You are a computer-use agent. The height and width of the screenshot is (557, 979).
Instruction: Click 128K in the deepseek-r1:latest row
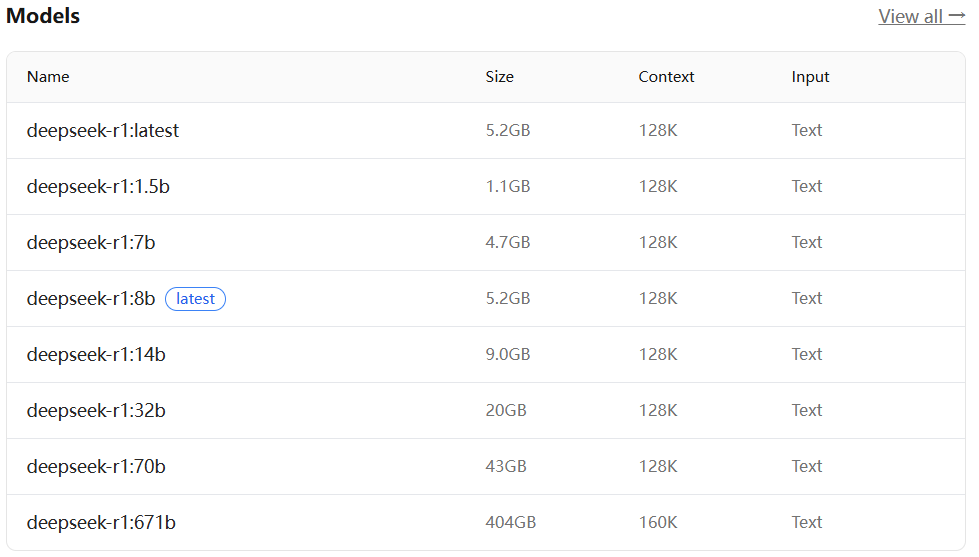point(658,130)
